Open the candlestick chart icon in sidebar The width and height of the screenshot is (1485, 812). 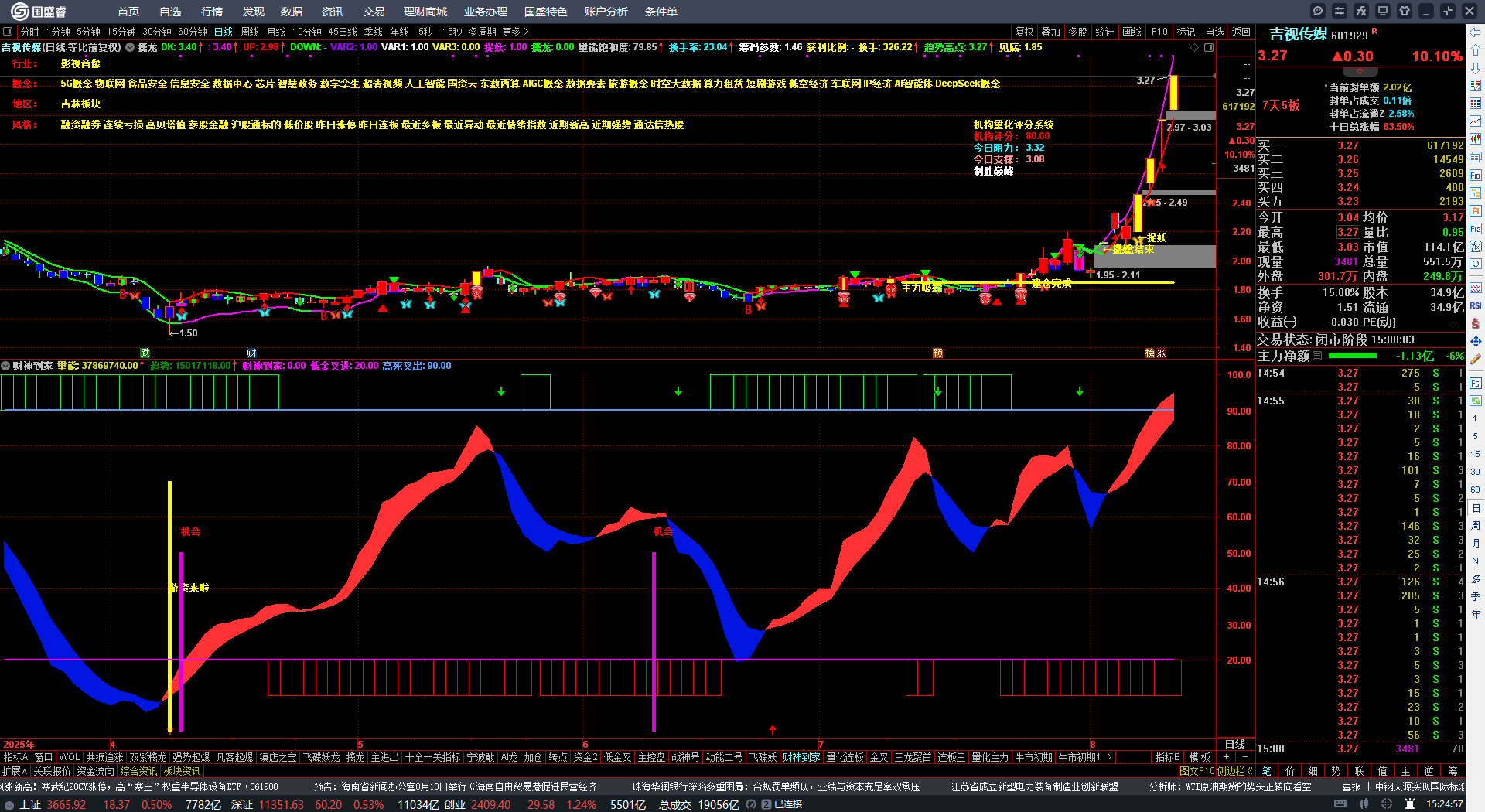1476,139
